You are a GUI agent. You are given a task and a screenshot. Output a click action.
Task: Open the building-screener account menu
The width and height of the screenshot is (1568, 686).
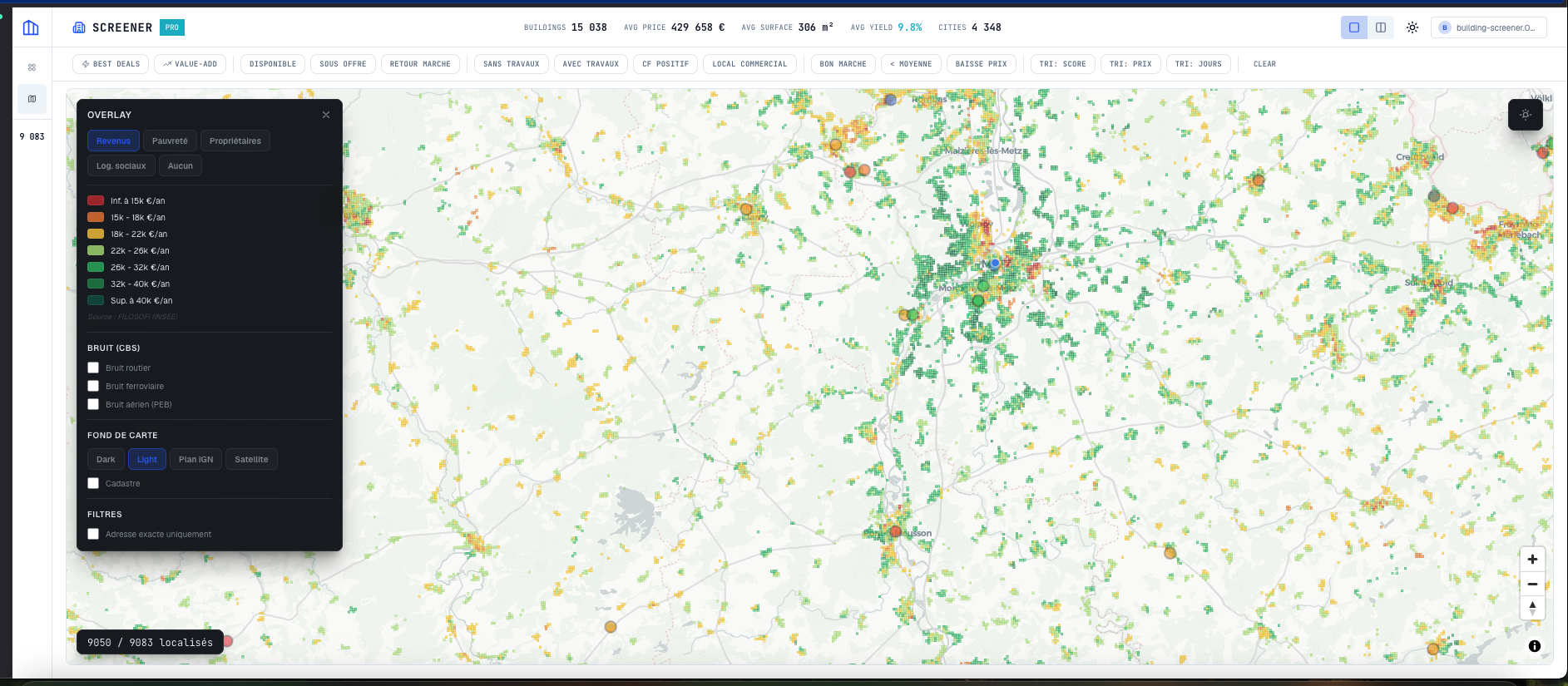point(1489,27)
